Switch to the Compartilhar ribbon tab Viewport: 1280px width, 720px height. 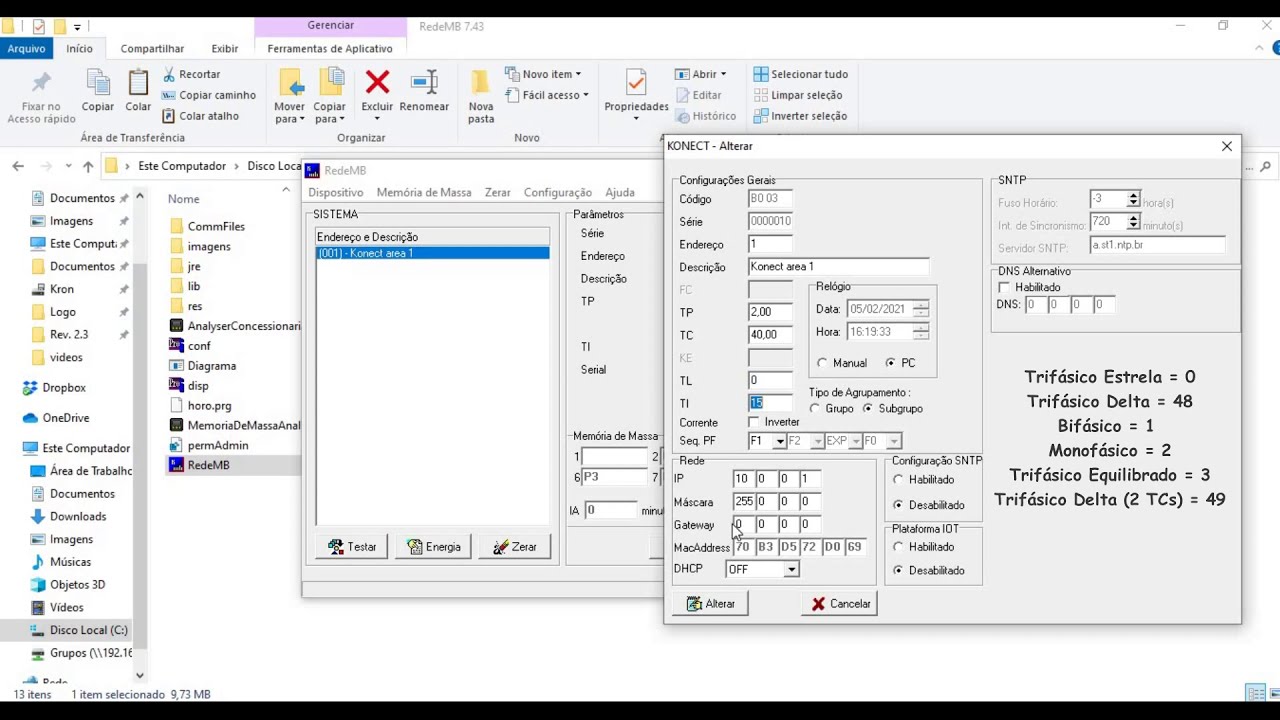tap(152, 48)
